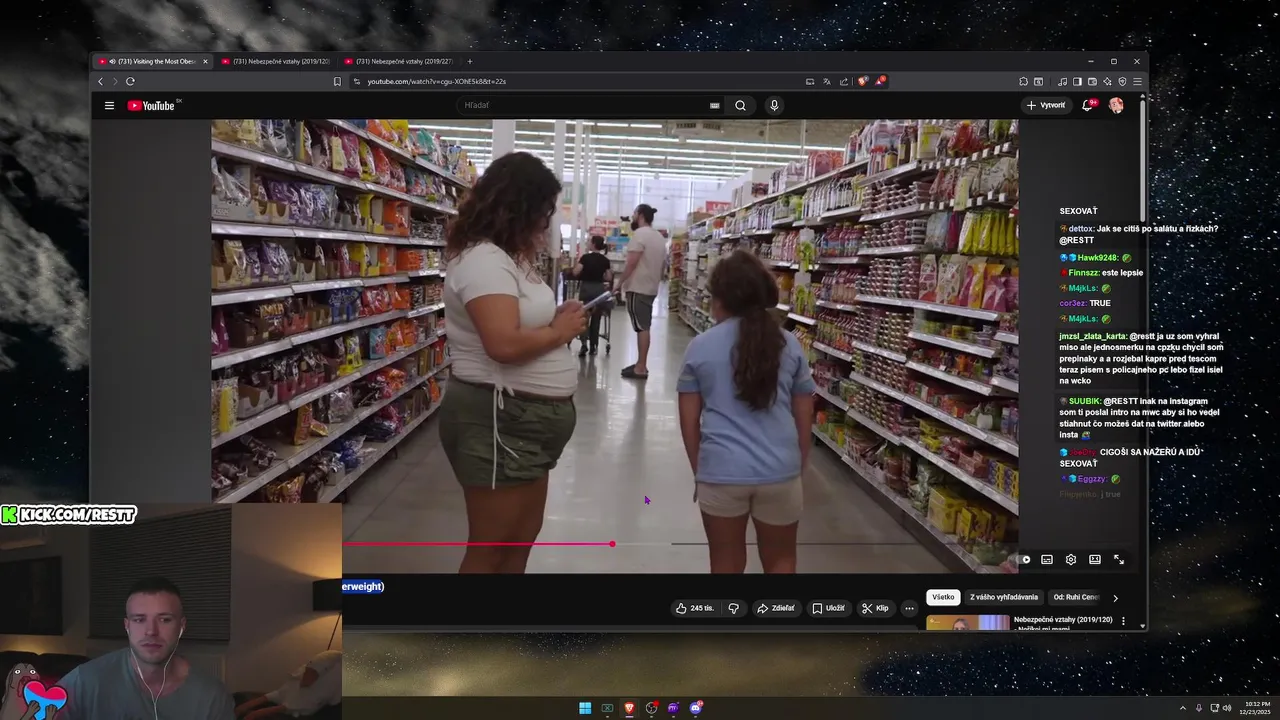
Task: Go to YouTube home via logo
Action: (151, 105)
